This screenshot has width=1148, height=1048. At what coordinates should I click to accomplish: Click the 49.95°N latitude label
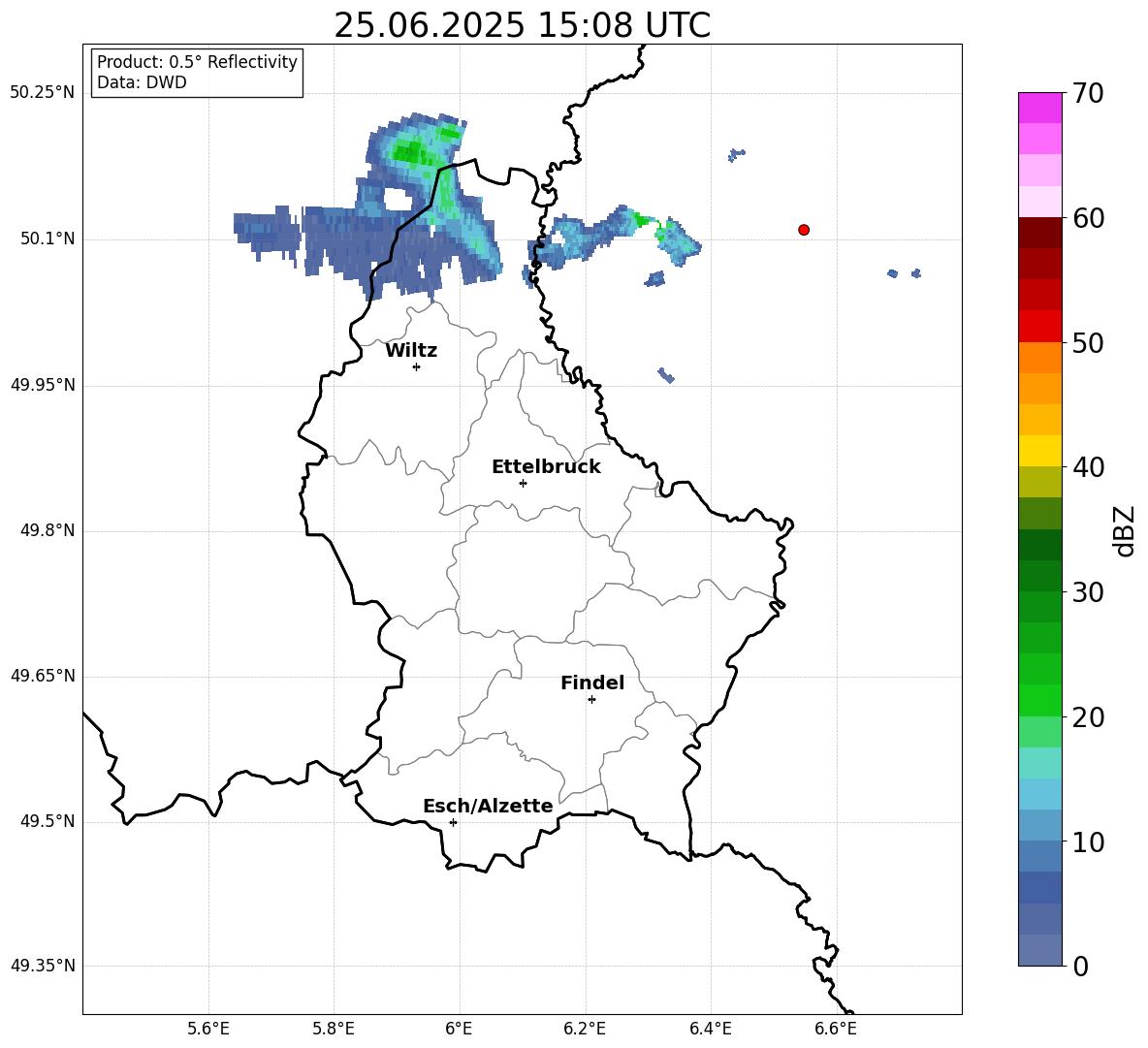click(x=43, y=385)
